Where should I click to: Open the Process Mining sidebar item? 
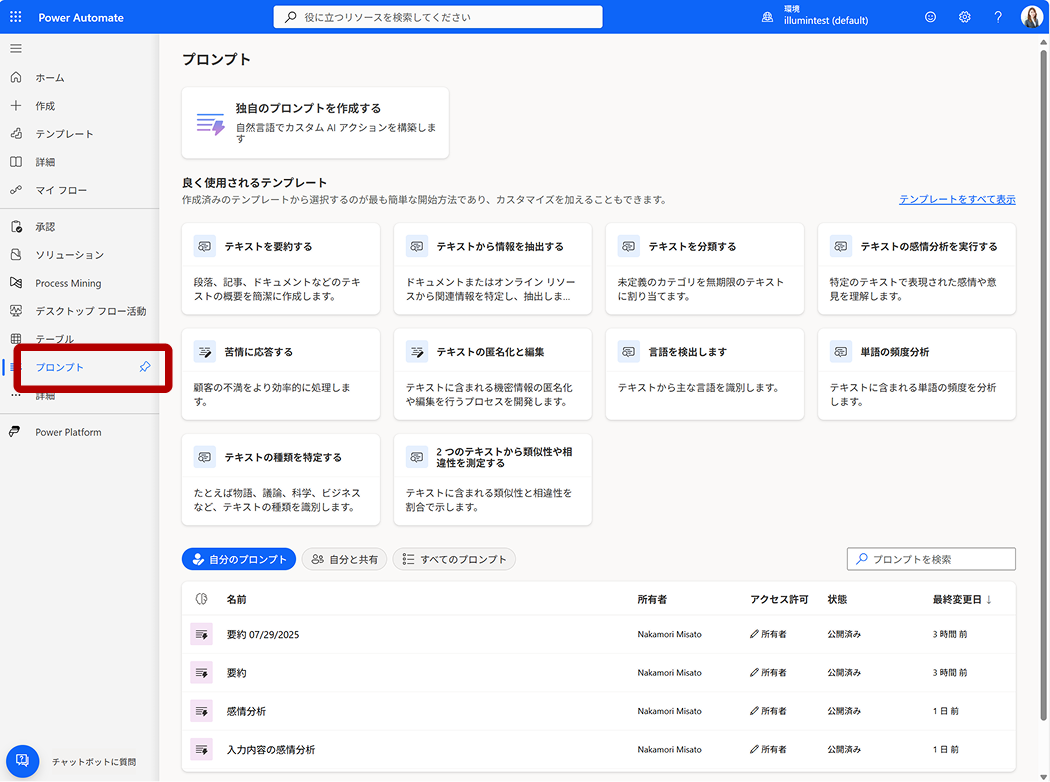68,283
